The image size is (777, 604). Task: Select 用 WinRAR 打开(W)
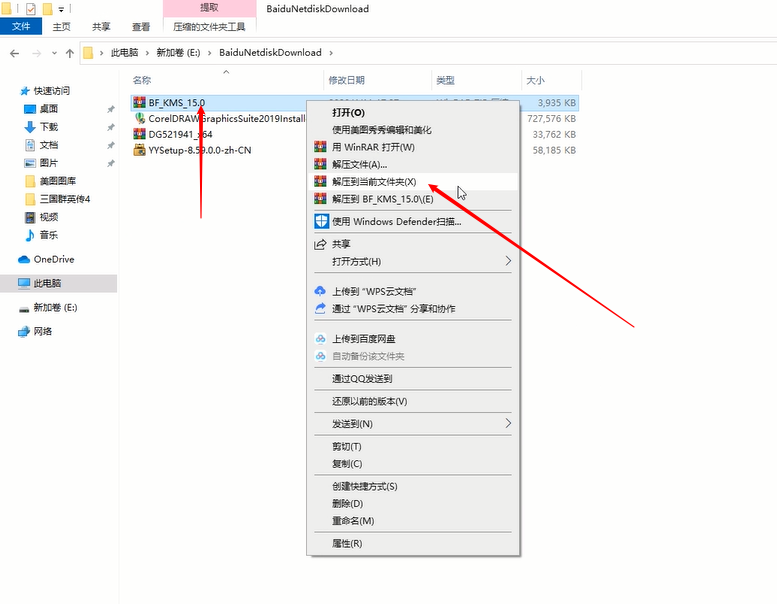click(413, 147)
